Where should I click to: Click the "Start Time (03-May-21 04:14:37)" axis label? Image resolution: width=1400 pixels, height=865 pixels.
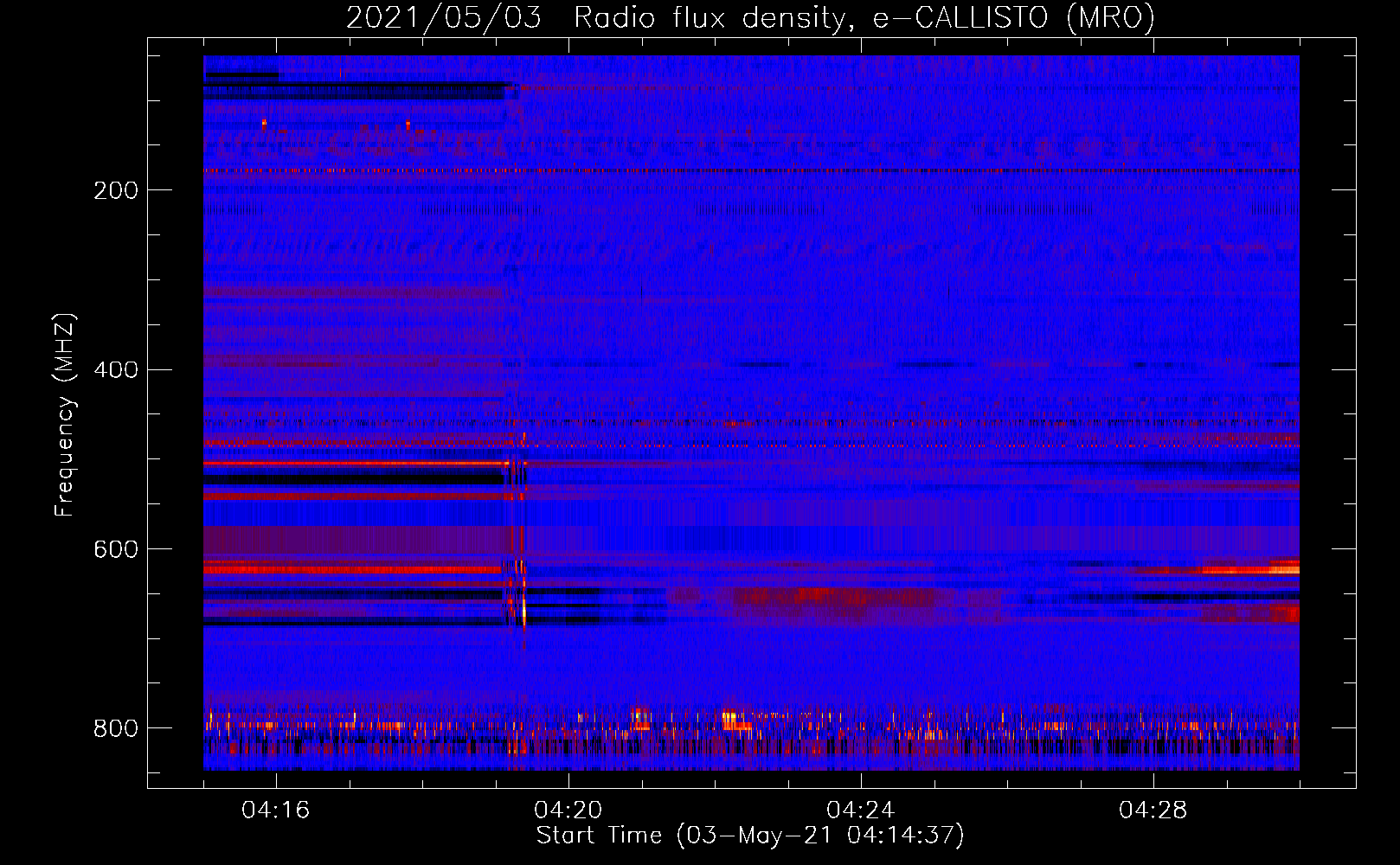pos(750,836)
